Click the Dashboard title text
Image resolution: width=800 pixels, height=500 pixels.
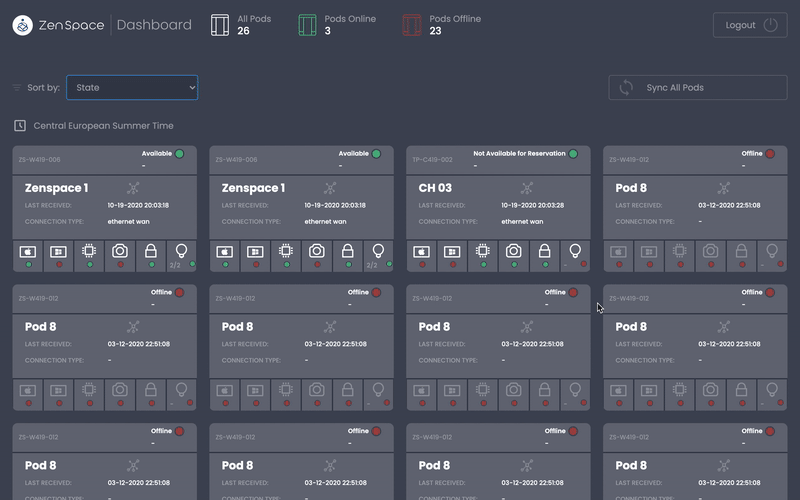tap(154, 25)
